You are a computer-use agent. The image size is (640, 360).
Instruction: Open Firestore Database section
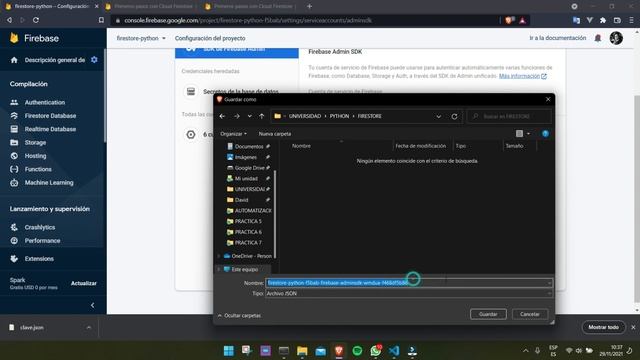[50, 116]
